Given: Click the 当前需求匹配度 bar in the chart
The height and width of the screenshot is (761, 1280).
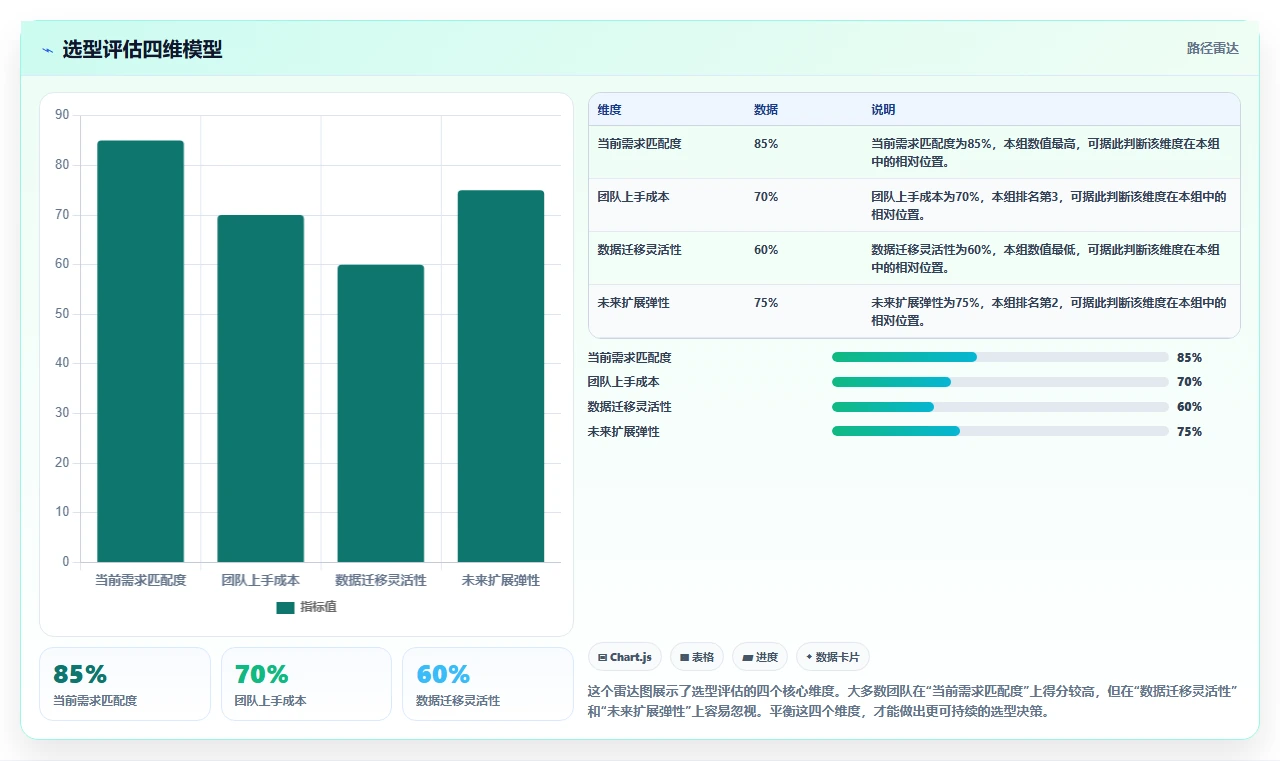Looking at the screenshot, I should tap(140, 351).
